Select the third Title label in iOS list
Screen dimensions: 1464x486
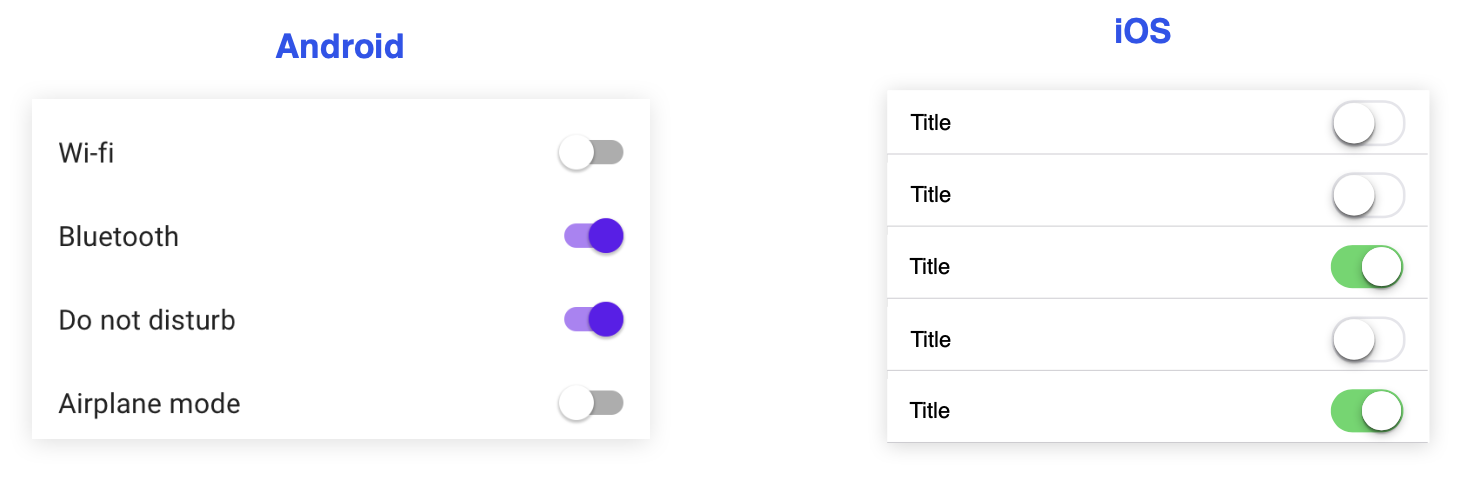coord(930,267)
